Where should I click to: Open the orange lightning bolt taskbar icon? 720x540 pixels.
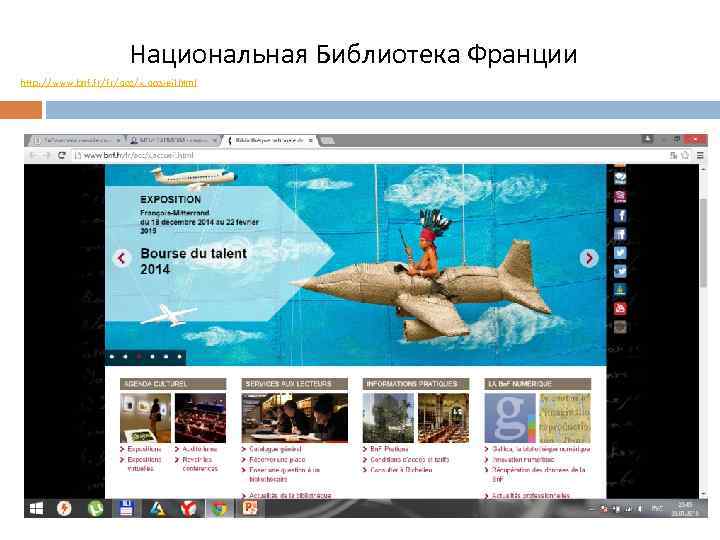(x=64, y=508)
